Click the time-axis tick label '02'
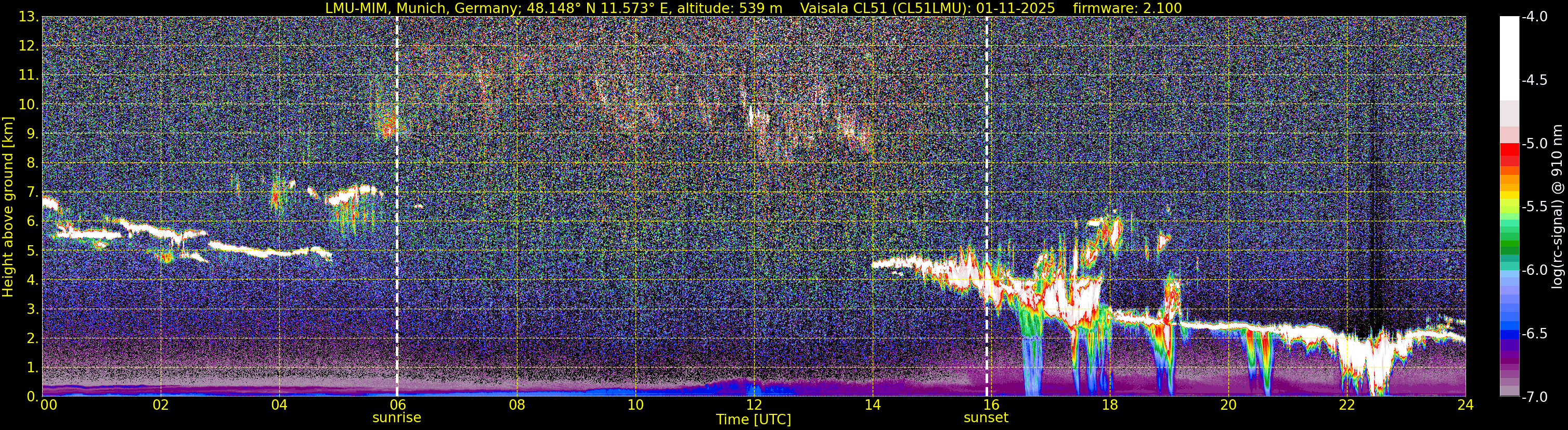1568x430 pixels. click(x=161, y=404)
